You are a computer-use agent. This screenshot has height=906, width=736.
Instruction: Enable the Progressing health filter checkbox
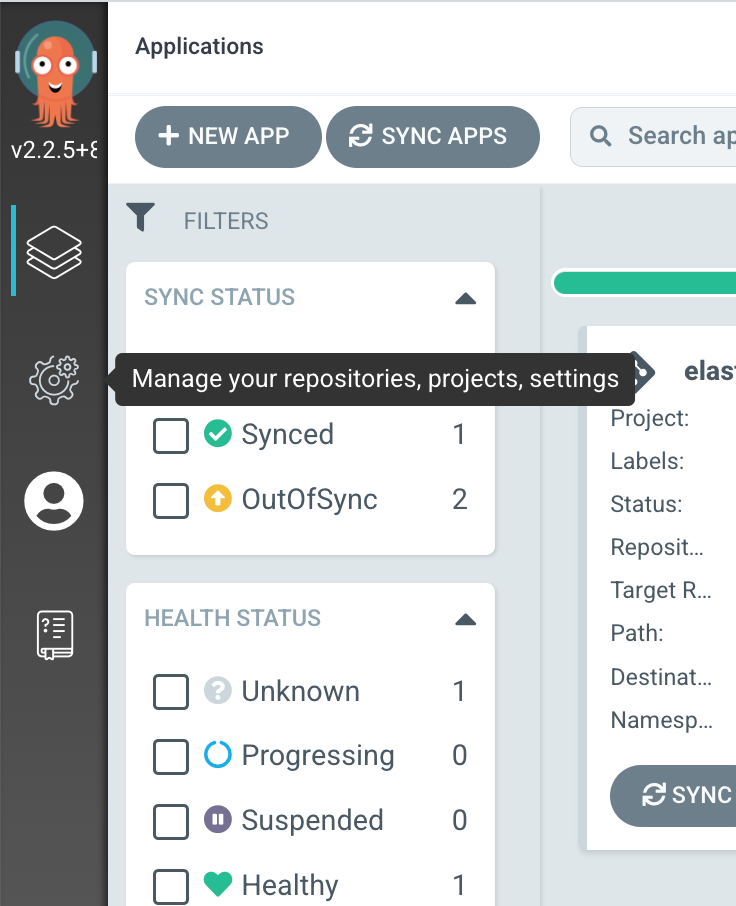point(171,756)
